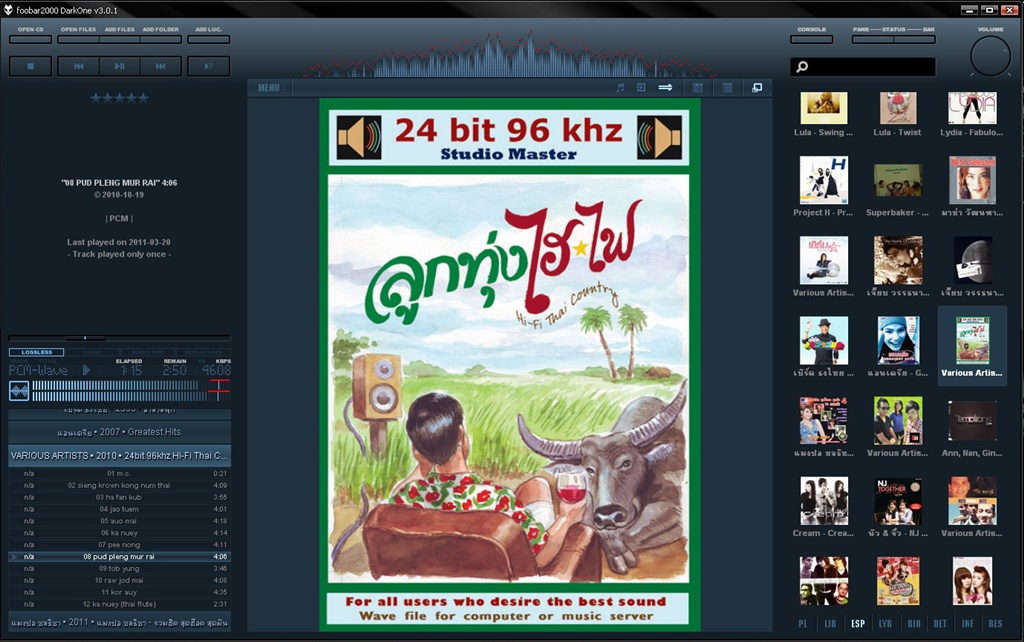The height and width of the screenshot is (642, 1024).
Task: Select track "10 raw jod mai"
Action: tap(120, 580)
